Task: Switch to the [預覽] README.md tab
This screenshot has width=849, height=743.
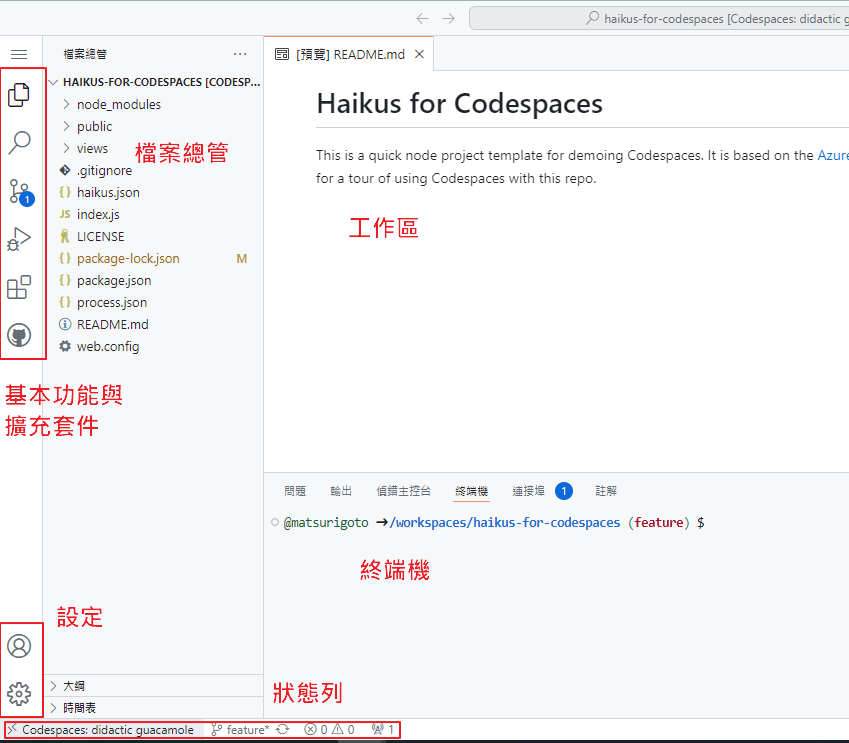Action: click(x=349, y=54)
